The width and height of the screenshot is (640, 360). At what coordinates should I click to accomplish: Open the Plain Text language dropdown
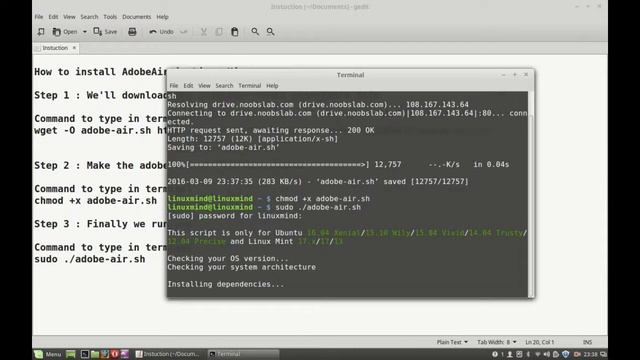[452, 342]
